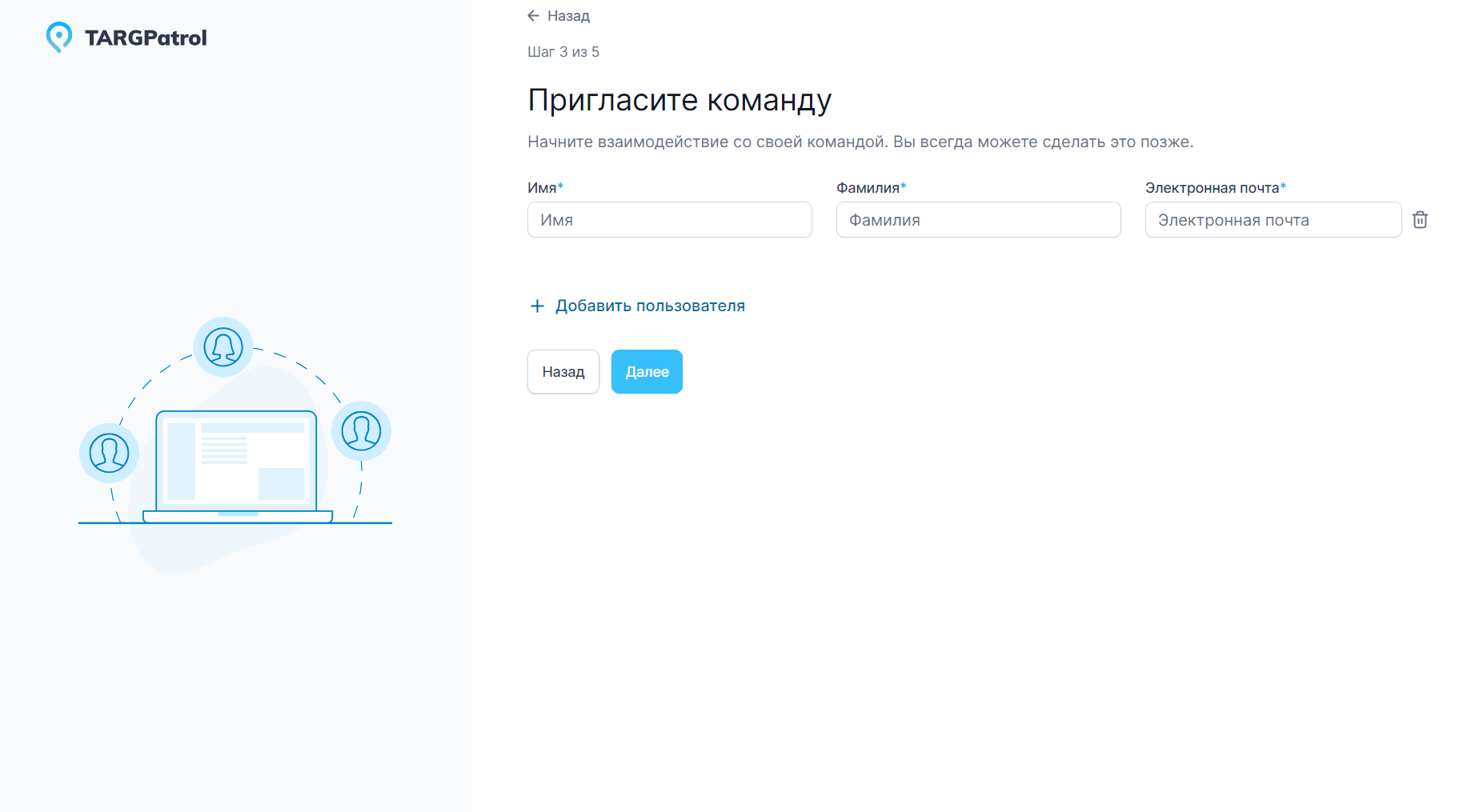1471x812 pixels.
Task: Click the Пригласите команду heading
Action: coord(679,98)
